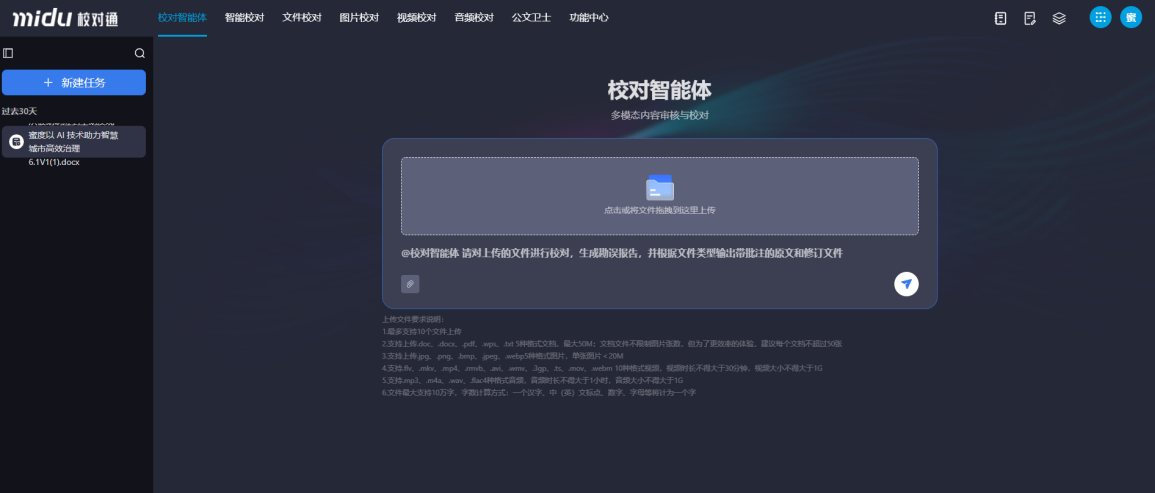
Task: Open the user avatar menu
Action: pos(1131,18)
